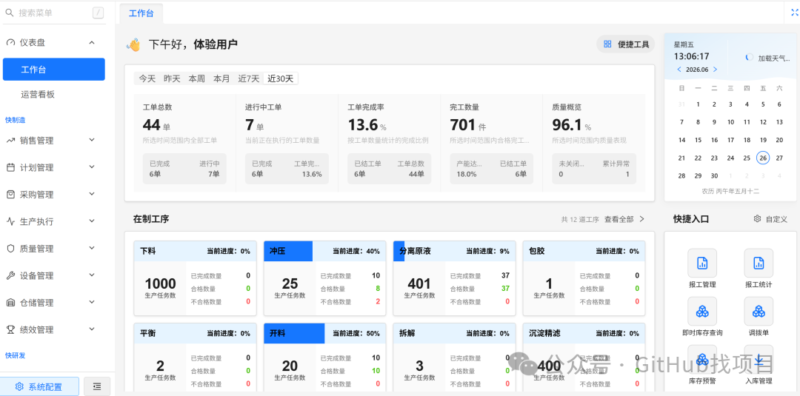Click the 平衡 process card title
The height and width of the screenshot is (396, 800).
pos(148,333)
